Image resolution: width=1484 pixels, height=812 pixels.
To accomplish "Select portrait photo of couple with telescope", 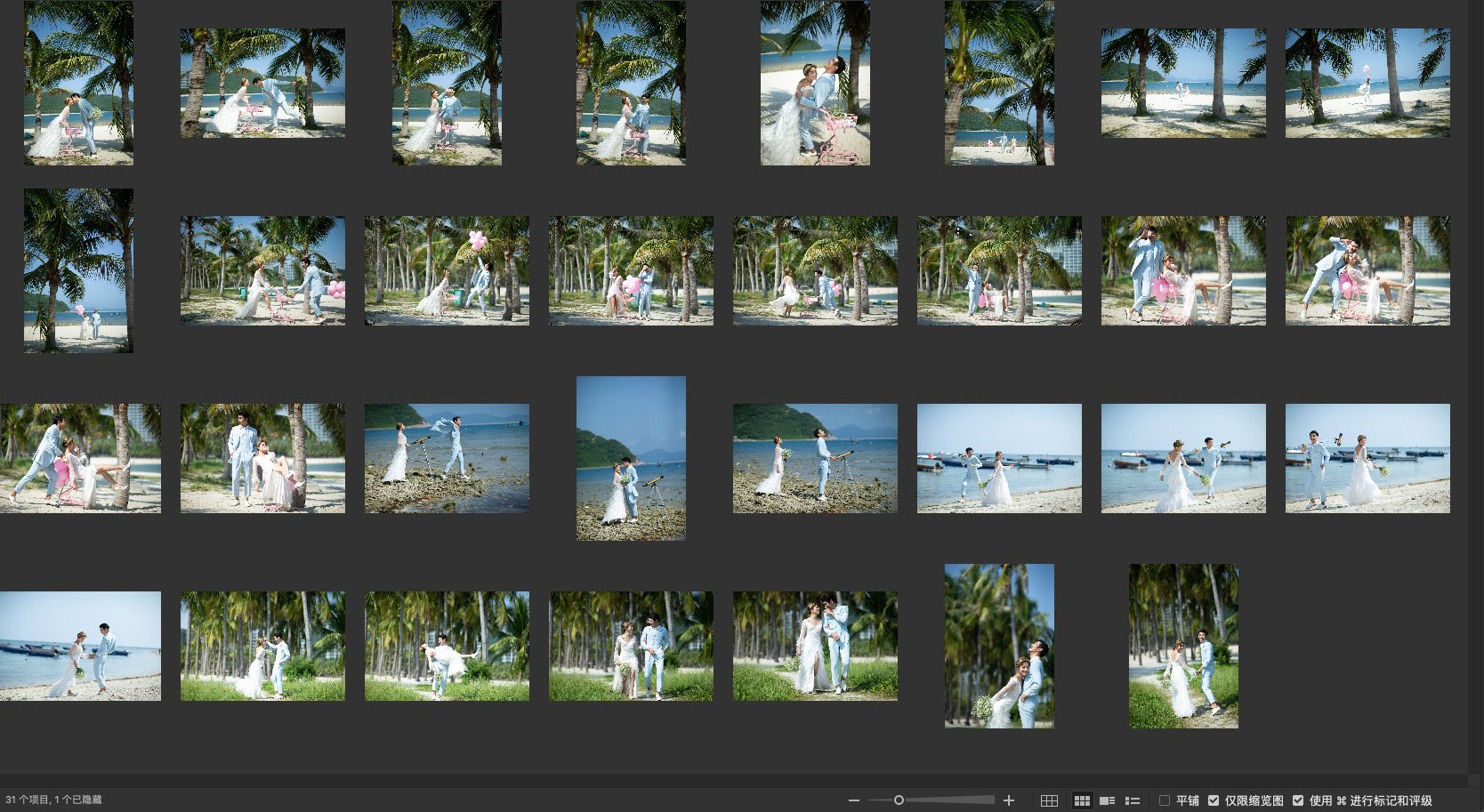I will tap(631, 458).
